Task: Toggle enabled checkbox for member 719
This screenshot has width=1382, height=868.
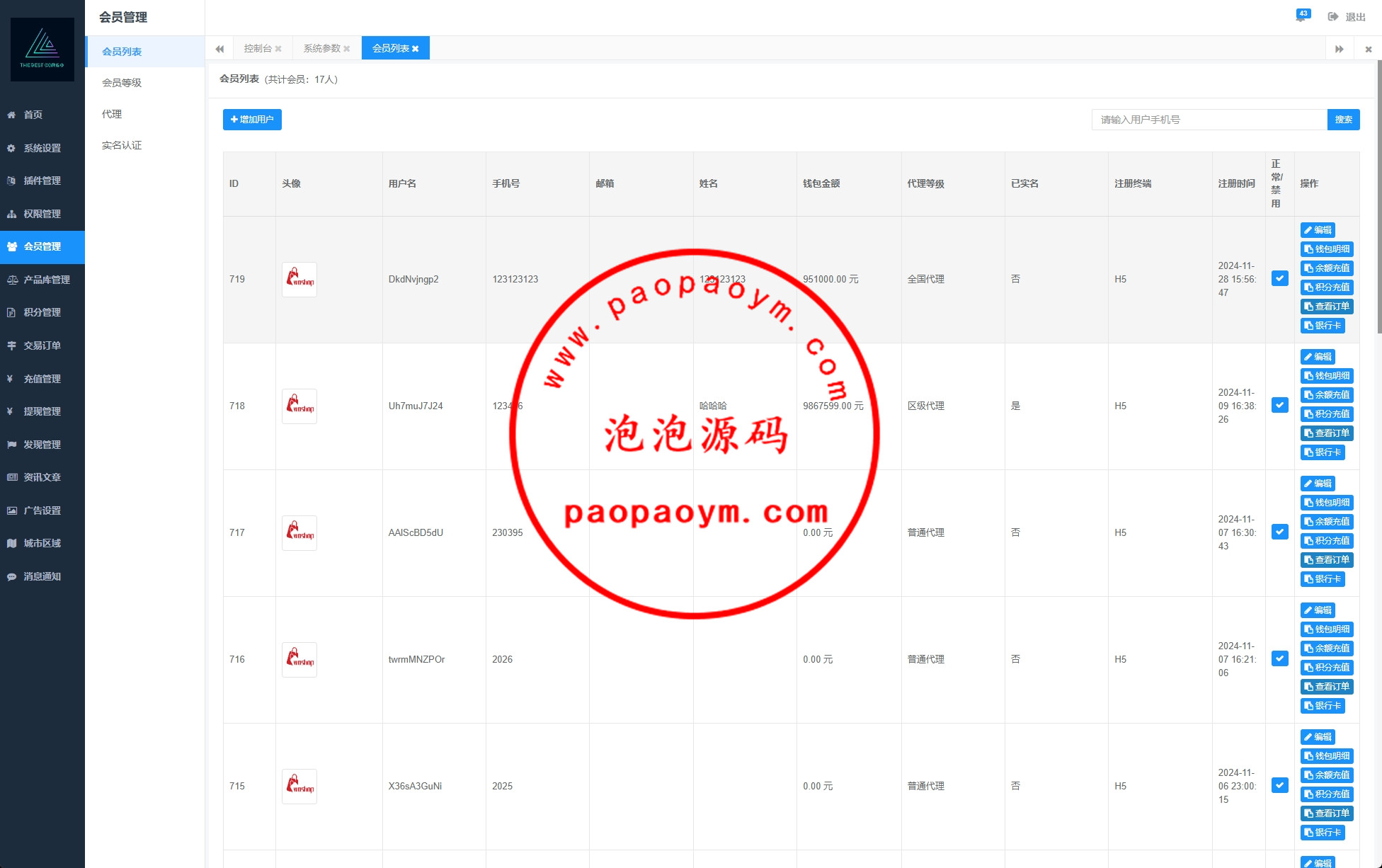Action: tap(1280, 278)
